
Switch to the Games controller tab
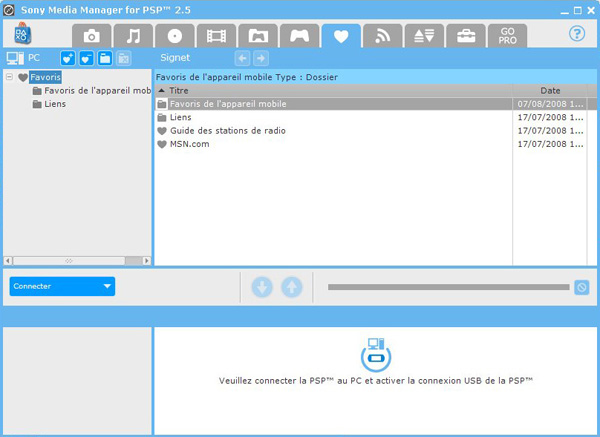[x=299, y=36]
